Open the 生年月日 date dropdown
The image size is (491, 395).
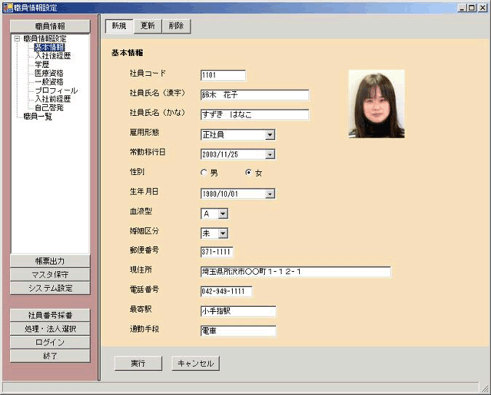pos(270,194)
